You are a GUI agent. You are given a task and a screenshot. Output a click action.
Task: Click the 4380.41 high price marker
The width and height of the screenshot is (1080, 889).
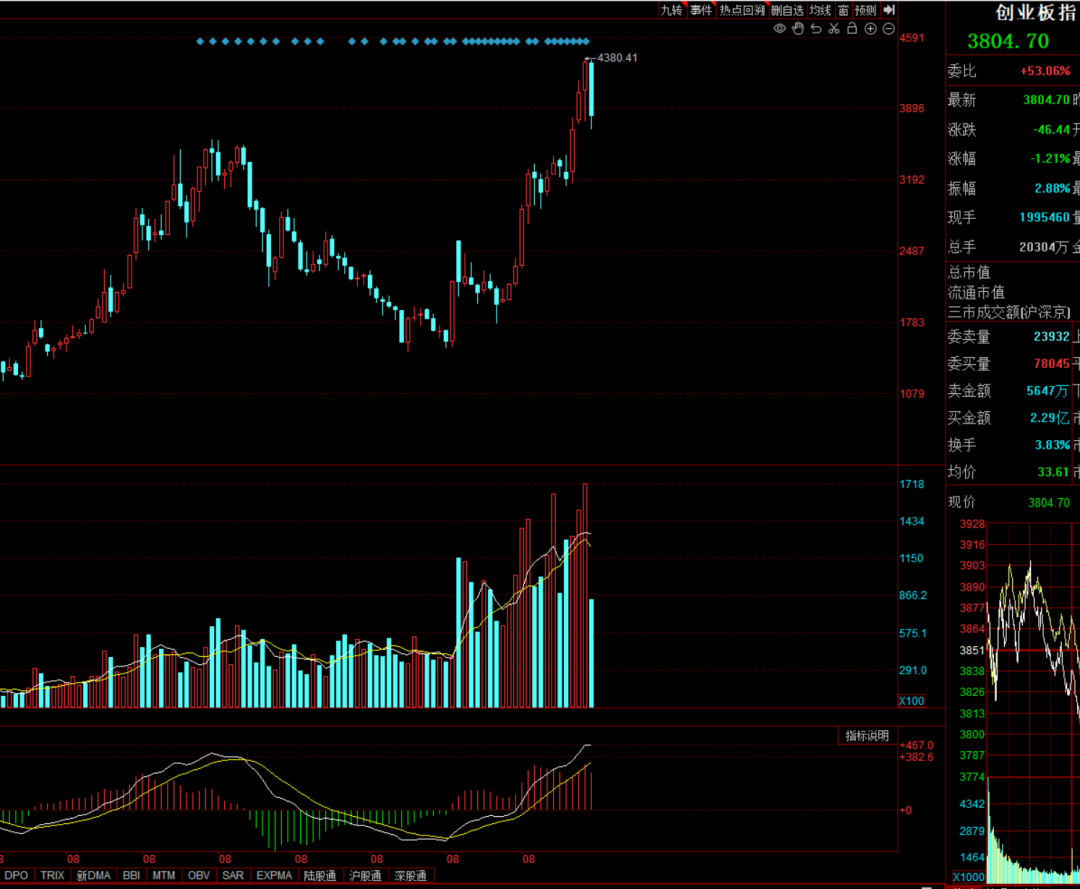(x=617, y=58)
